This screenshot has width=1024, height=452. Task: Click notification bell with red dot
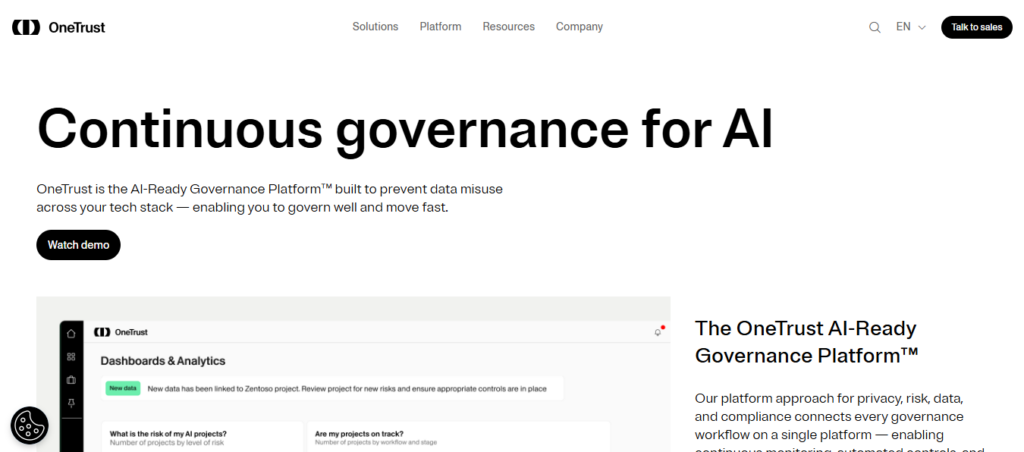pyautogui.click(x=658, y=331)
